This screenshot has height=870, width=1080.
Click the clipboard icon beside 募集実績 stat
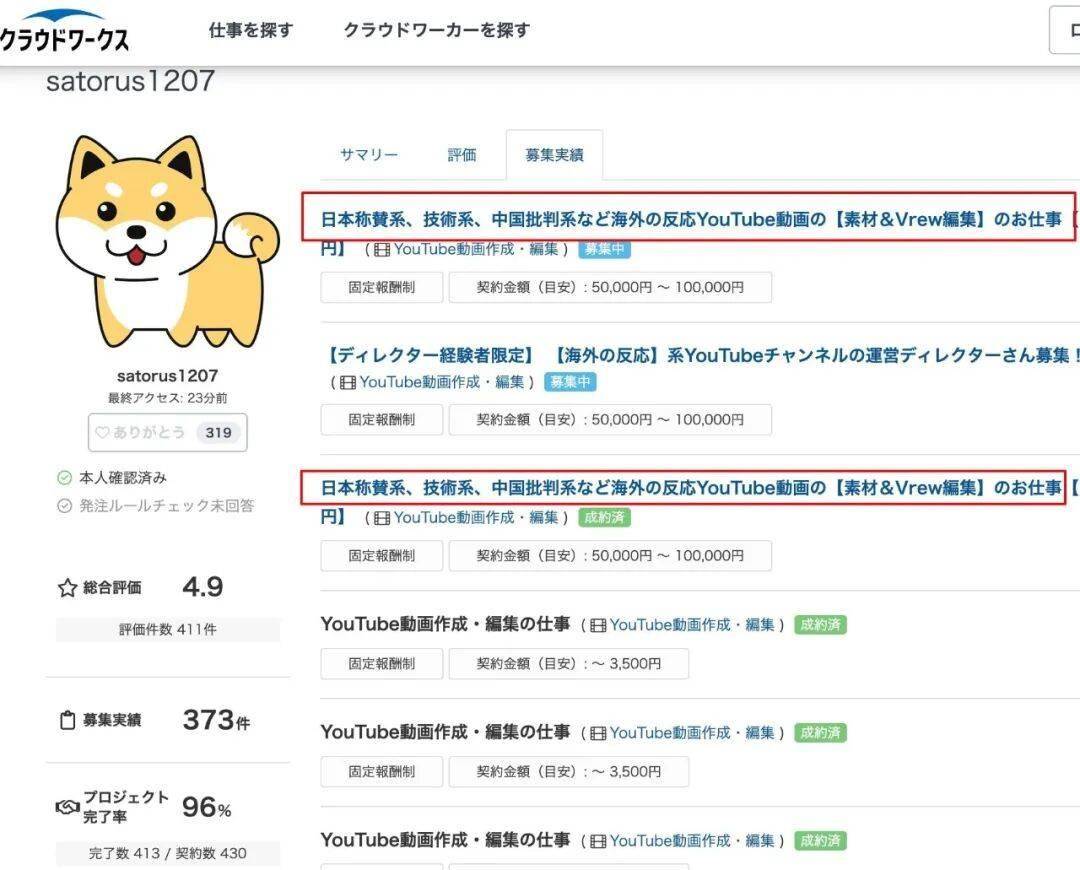pos(68,720)
